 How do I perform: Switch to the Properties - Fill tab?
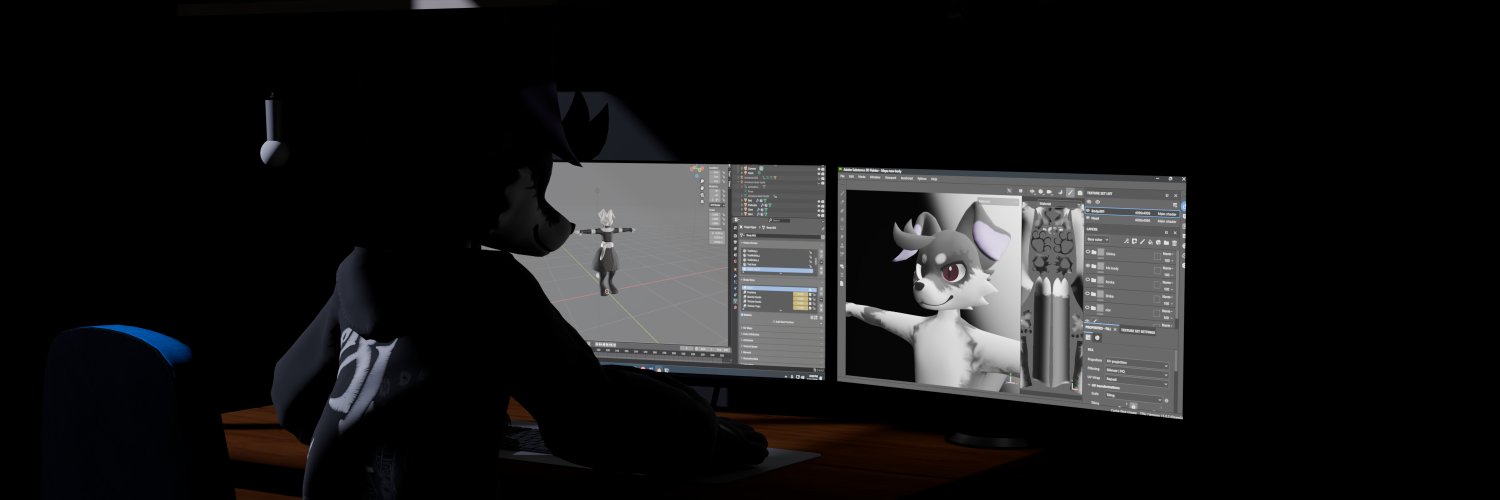coord(1100,328)
